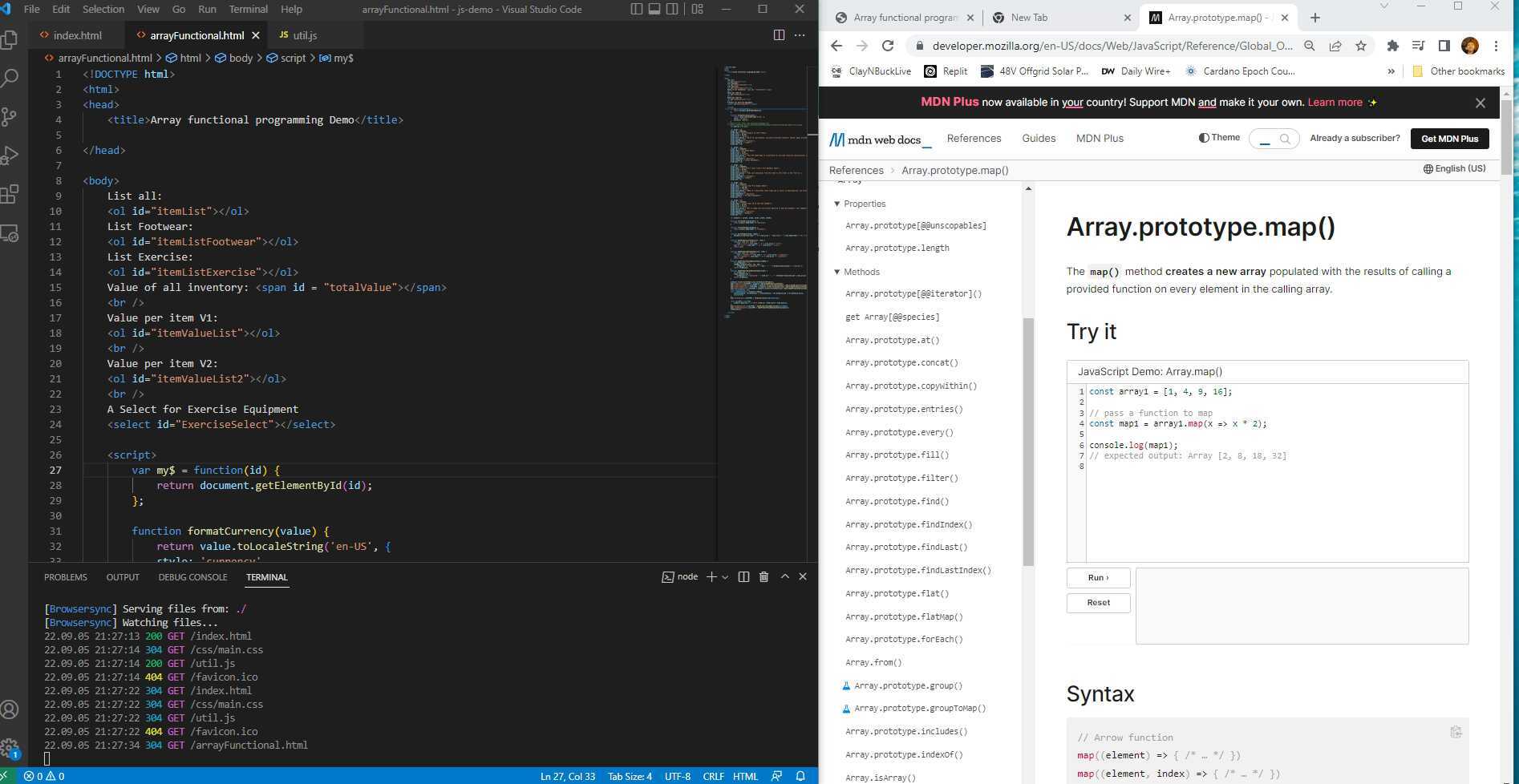Image resolution: width=1519 pixels, height=784 pixels.
Task: Open the notifications bell in status bar
Action: [x=800, y=776]
